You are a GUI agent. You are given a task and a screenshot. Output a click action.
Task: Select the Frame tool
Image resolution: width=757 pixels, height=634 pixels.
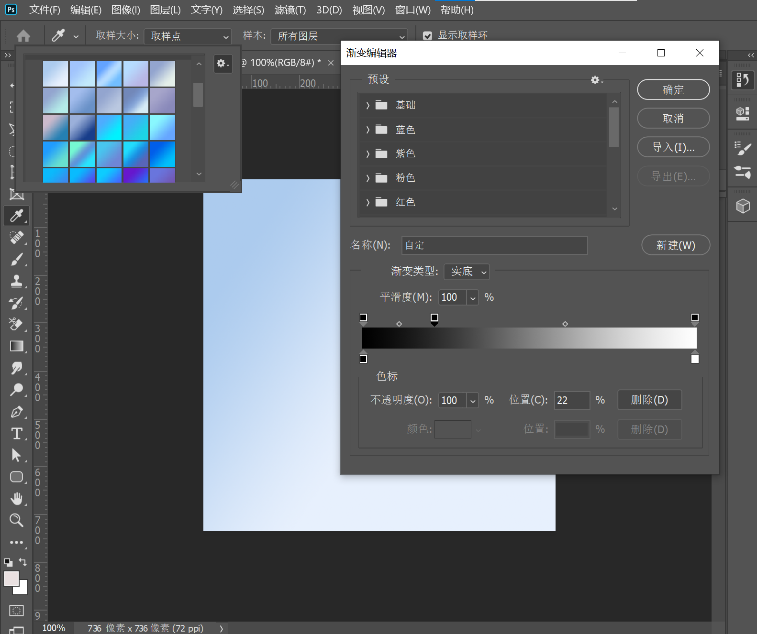[16, 194]
